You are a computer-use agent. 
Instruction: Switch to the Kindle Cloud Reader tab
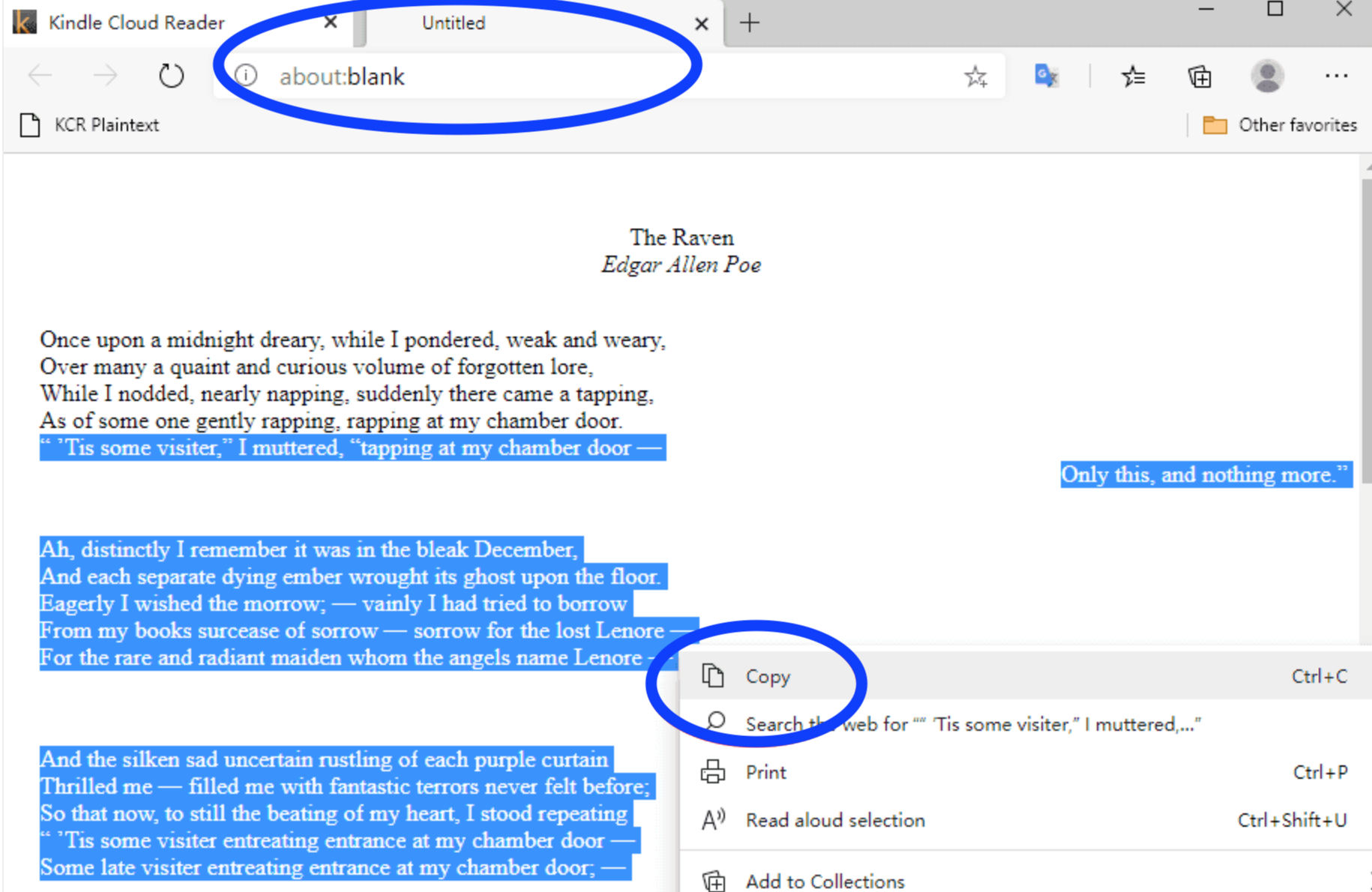coord(180,22)
